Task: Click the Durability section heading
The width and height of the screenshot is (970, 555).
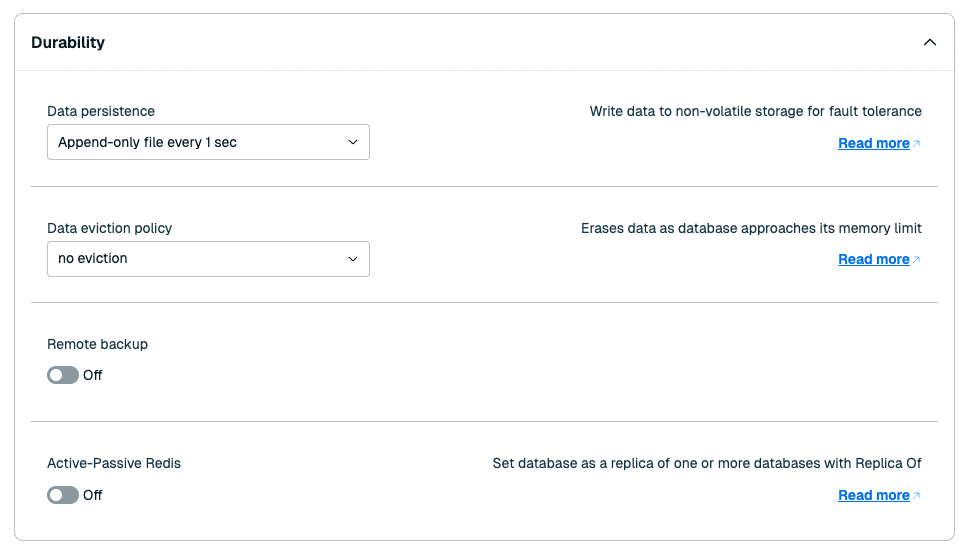Action: pyautogui.click(x=68, y=43)
